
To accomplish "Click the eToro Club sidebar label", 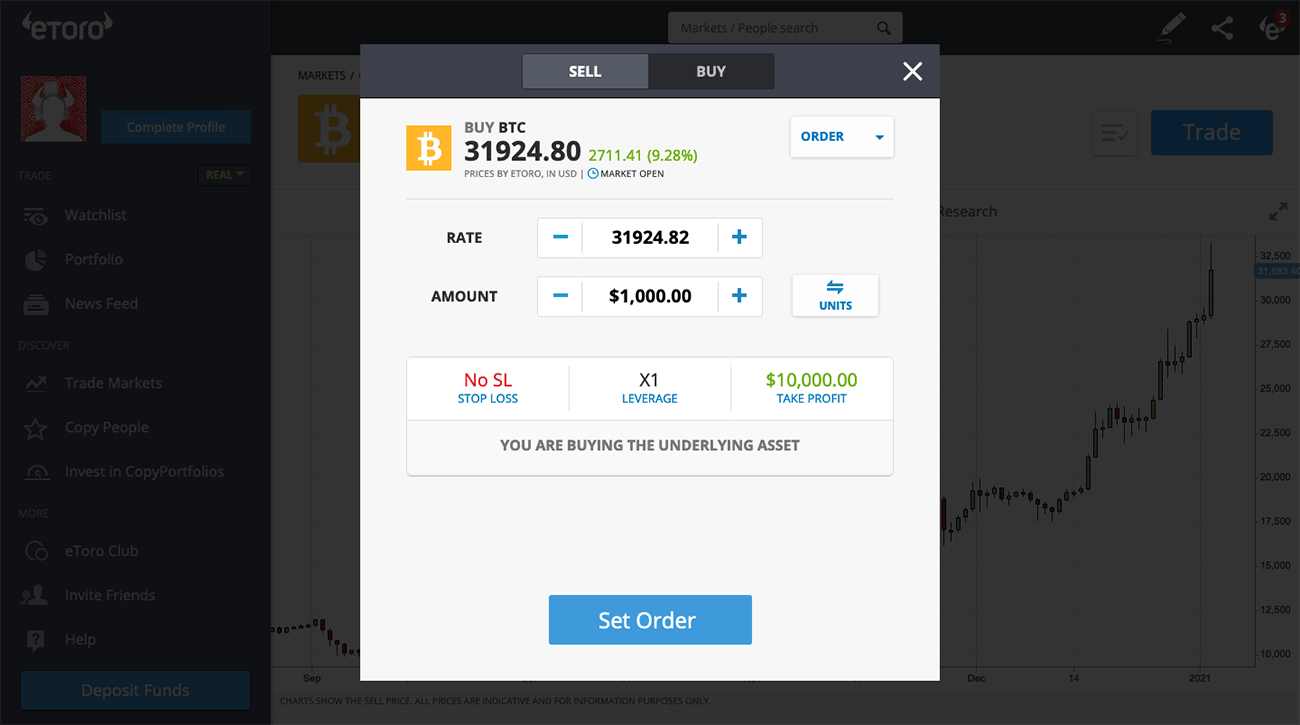I will (x=102, y=551).
